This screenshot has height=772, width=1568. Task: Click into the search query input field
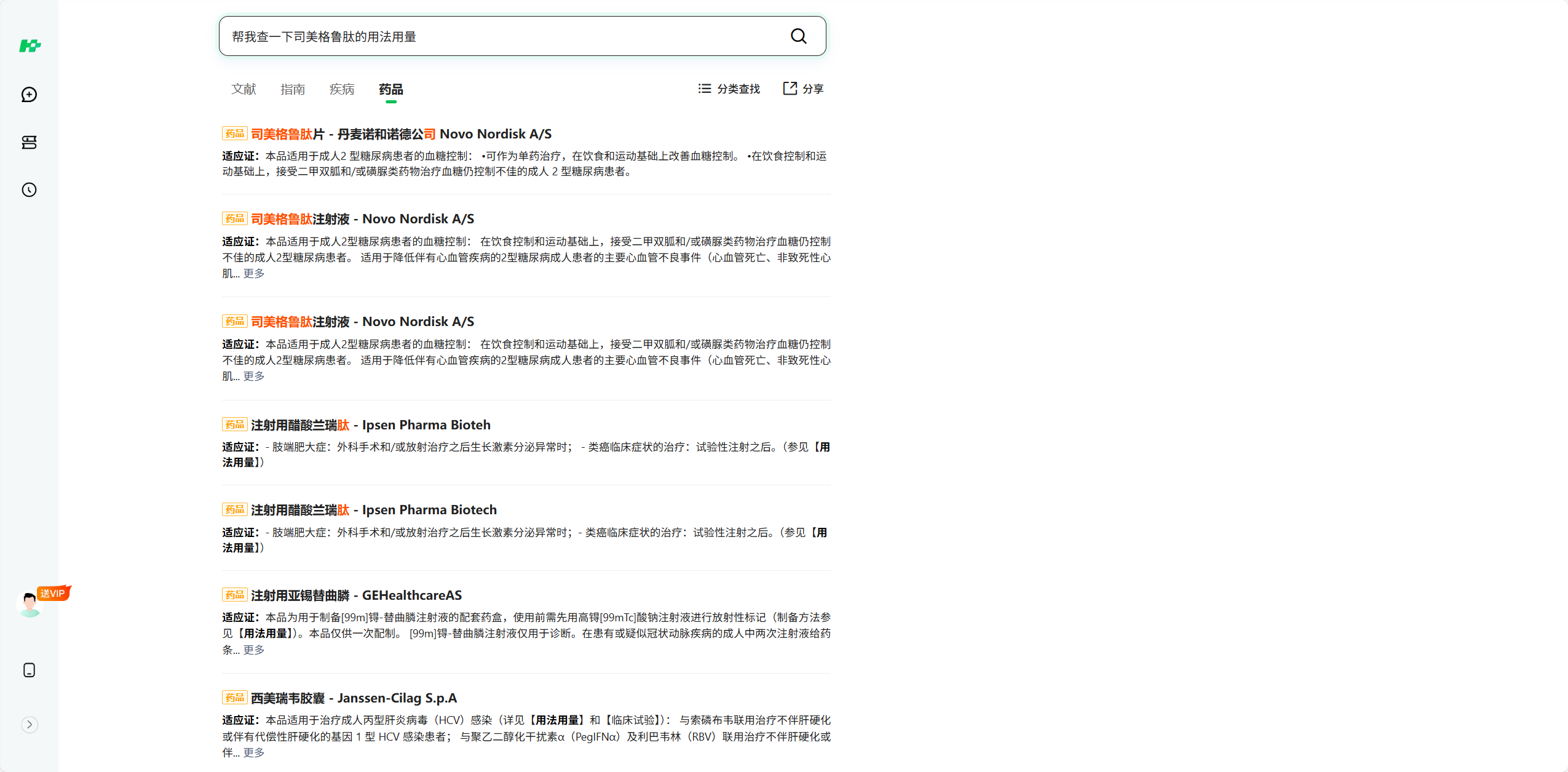(504, 36)
